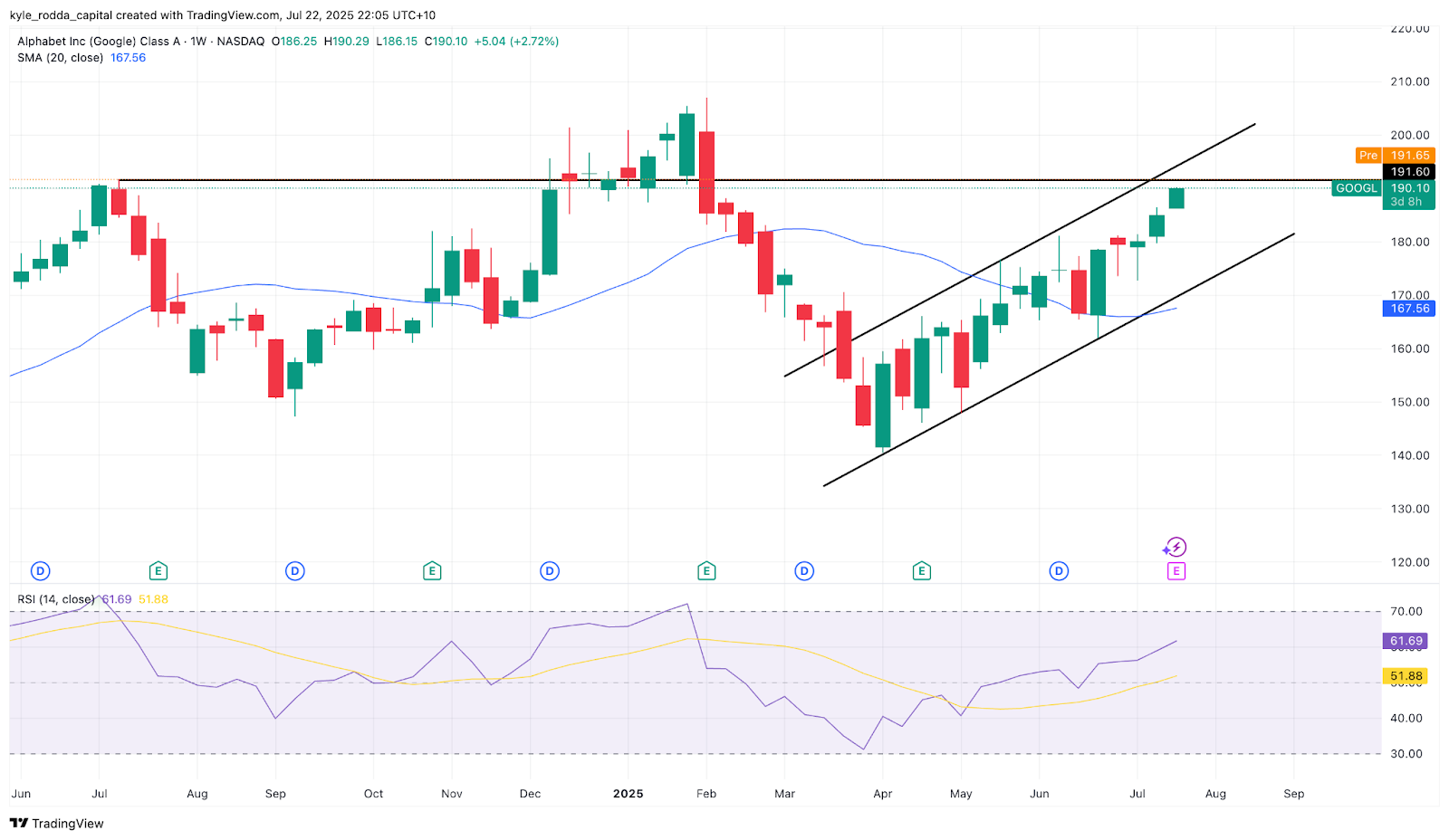
Task: Click the 150.00 price axis label
Action: click(1410, 402)
